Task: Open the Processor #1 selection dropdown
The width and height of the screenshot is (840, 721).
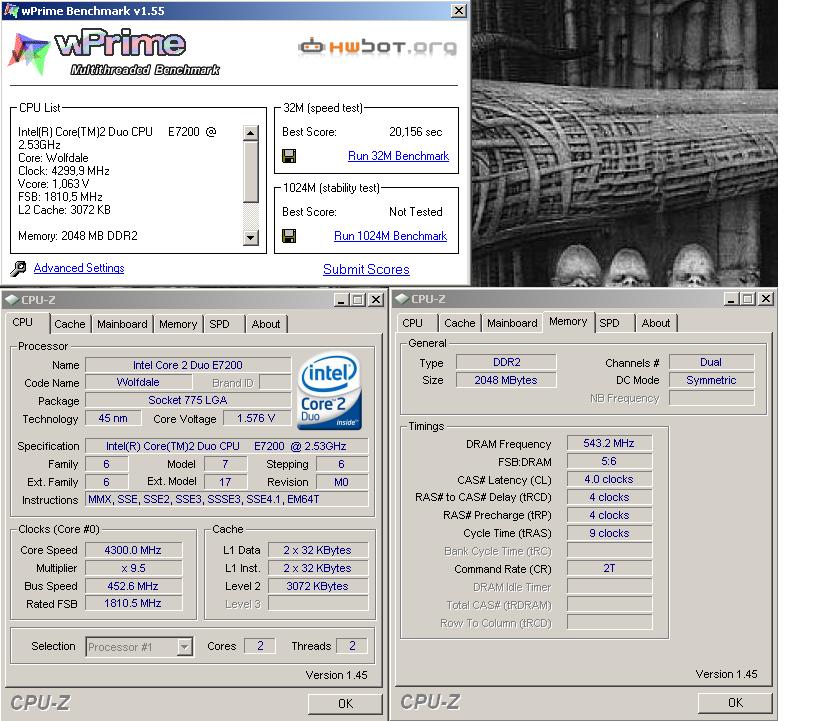Action: pyautogui.click(x=184, y=647)
